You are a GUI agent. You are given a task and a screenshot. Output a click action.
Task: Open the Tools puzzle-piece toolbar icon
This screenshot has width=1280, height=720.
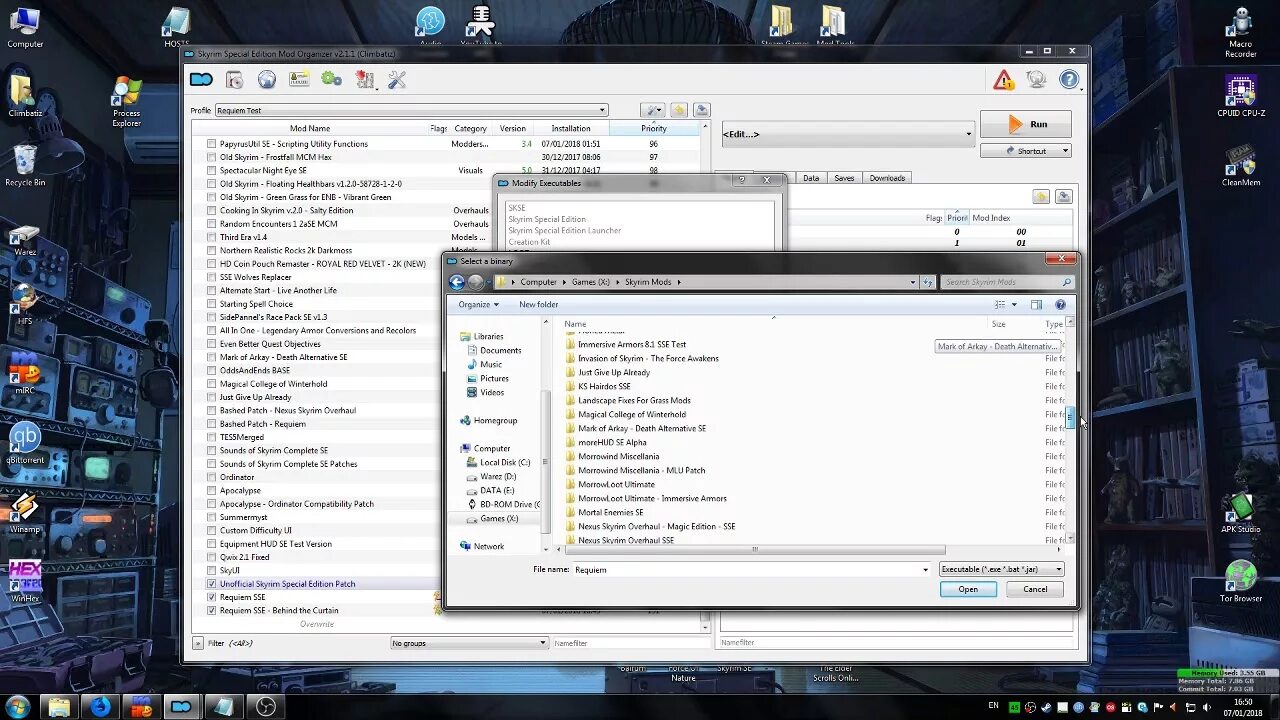point(365,80)
